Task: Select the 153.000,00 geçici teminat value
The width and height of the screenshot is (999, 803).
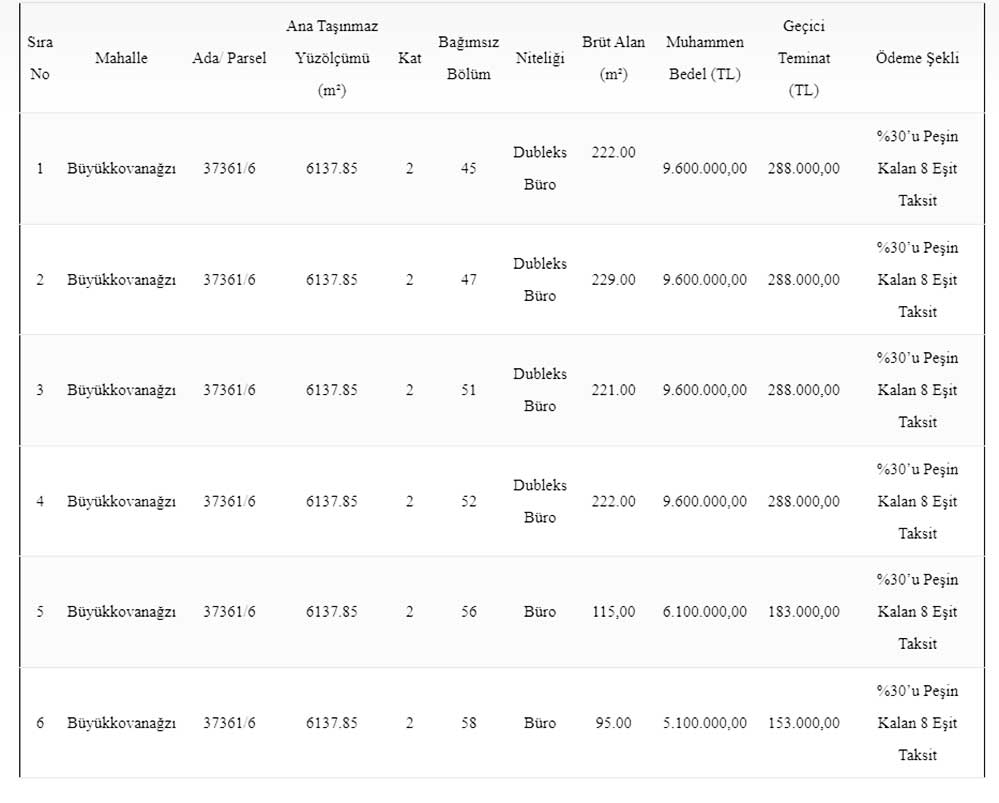Action: point(803,723)
